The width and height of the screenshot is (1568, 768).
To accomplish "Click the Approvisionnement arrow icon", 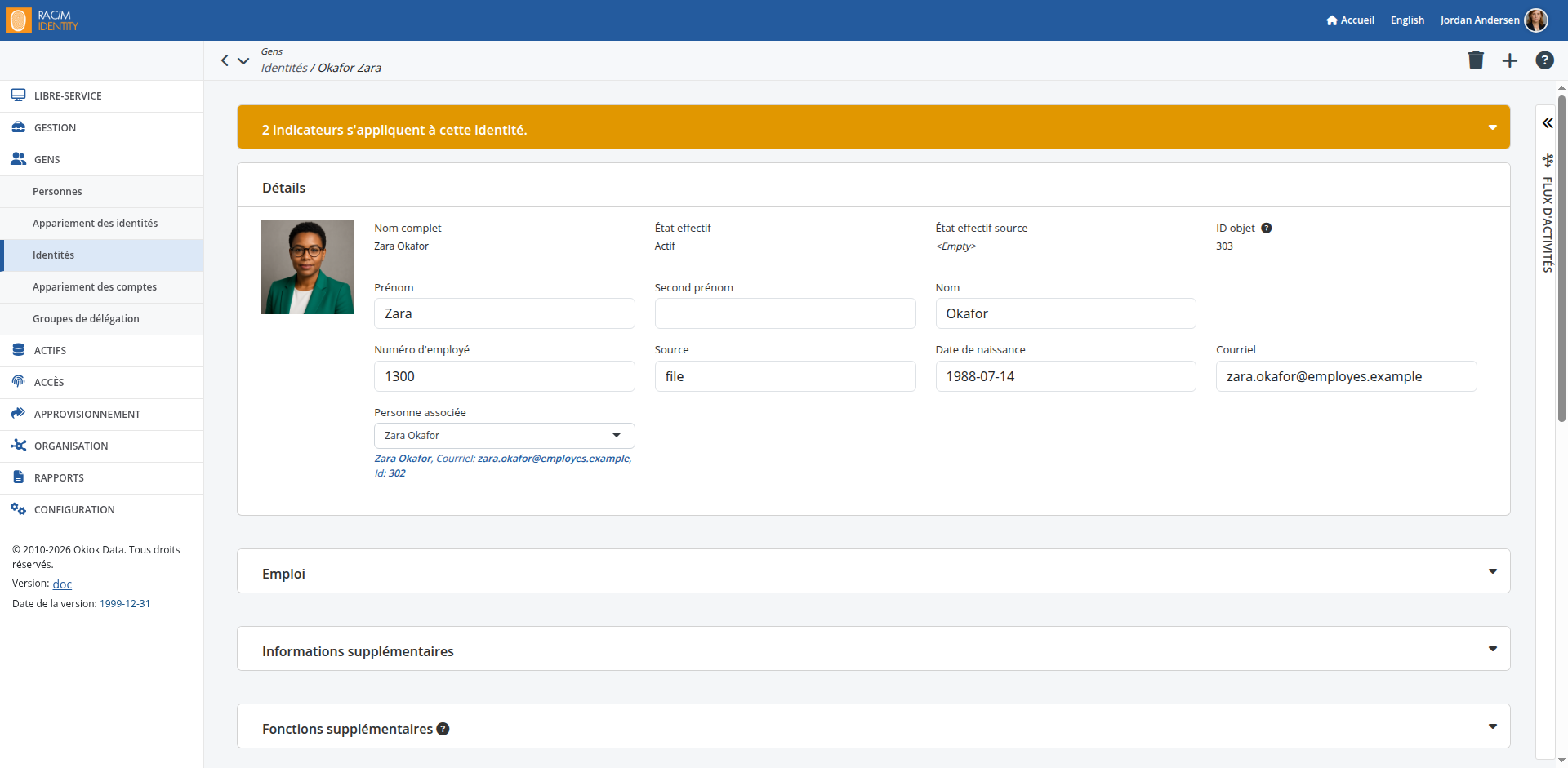I will (18, 414).
